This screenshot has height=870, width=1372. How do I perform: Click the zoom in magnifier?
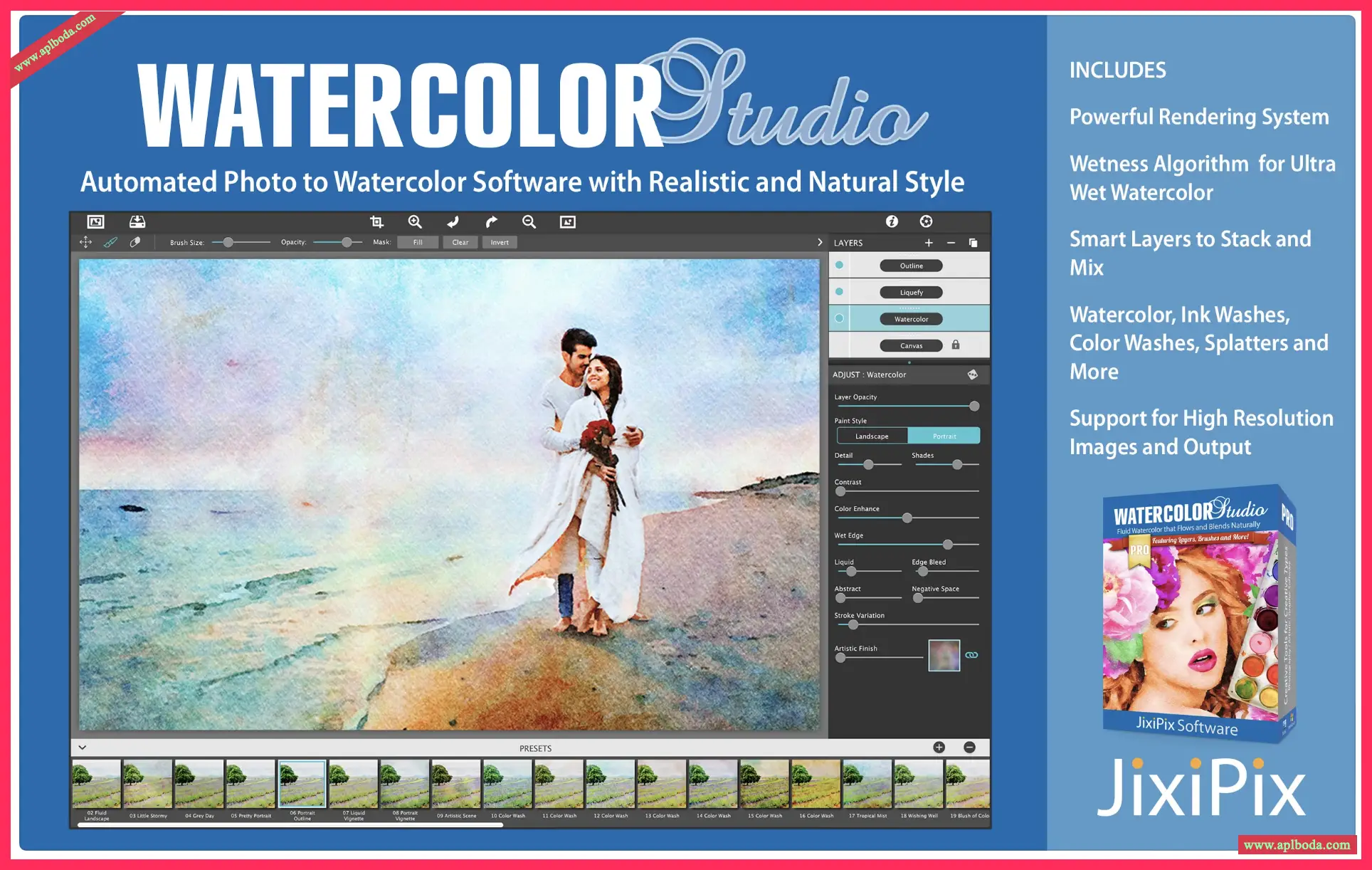415,221
